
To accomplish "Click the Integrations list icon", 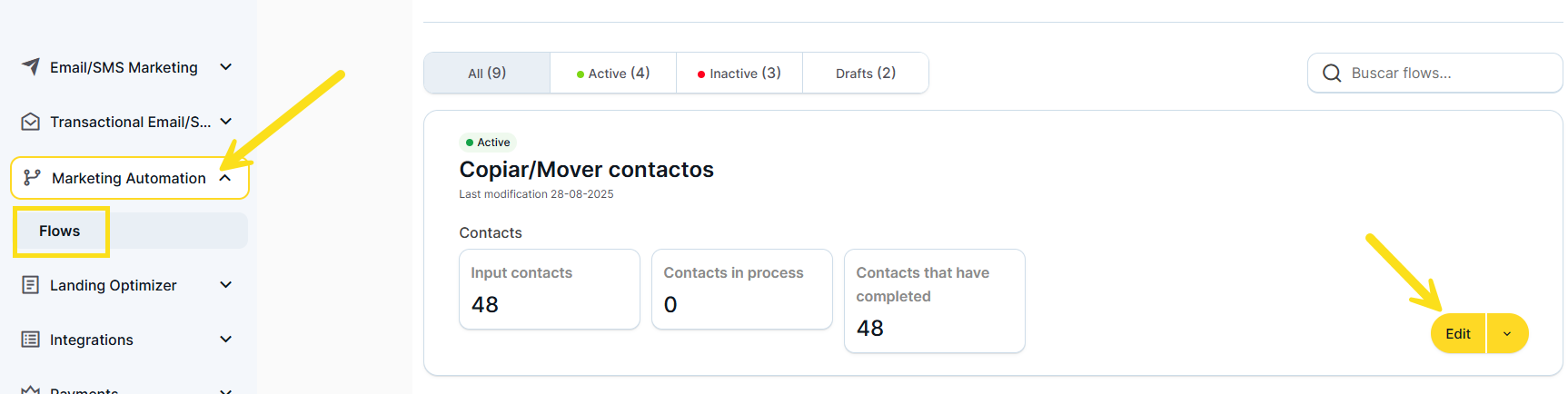I will click(x=31, y=340).
